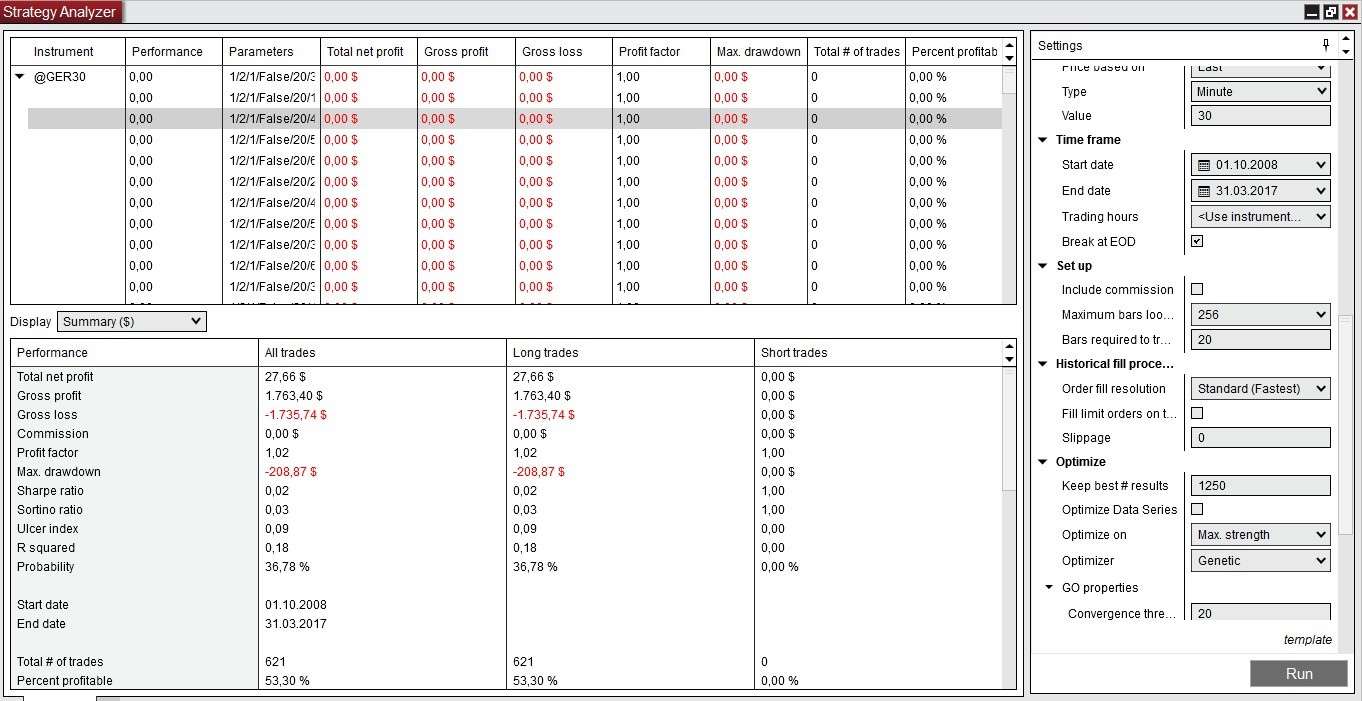Sort by the Max. drawdown column header
Viewport: 1362px width, 701px height.
click(x=758, y=52)
